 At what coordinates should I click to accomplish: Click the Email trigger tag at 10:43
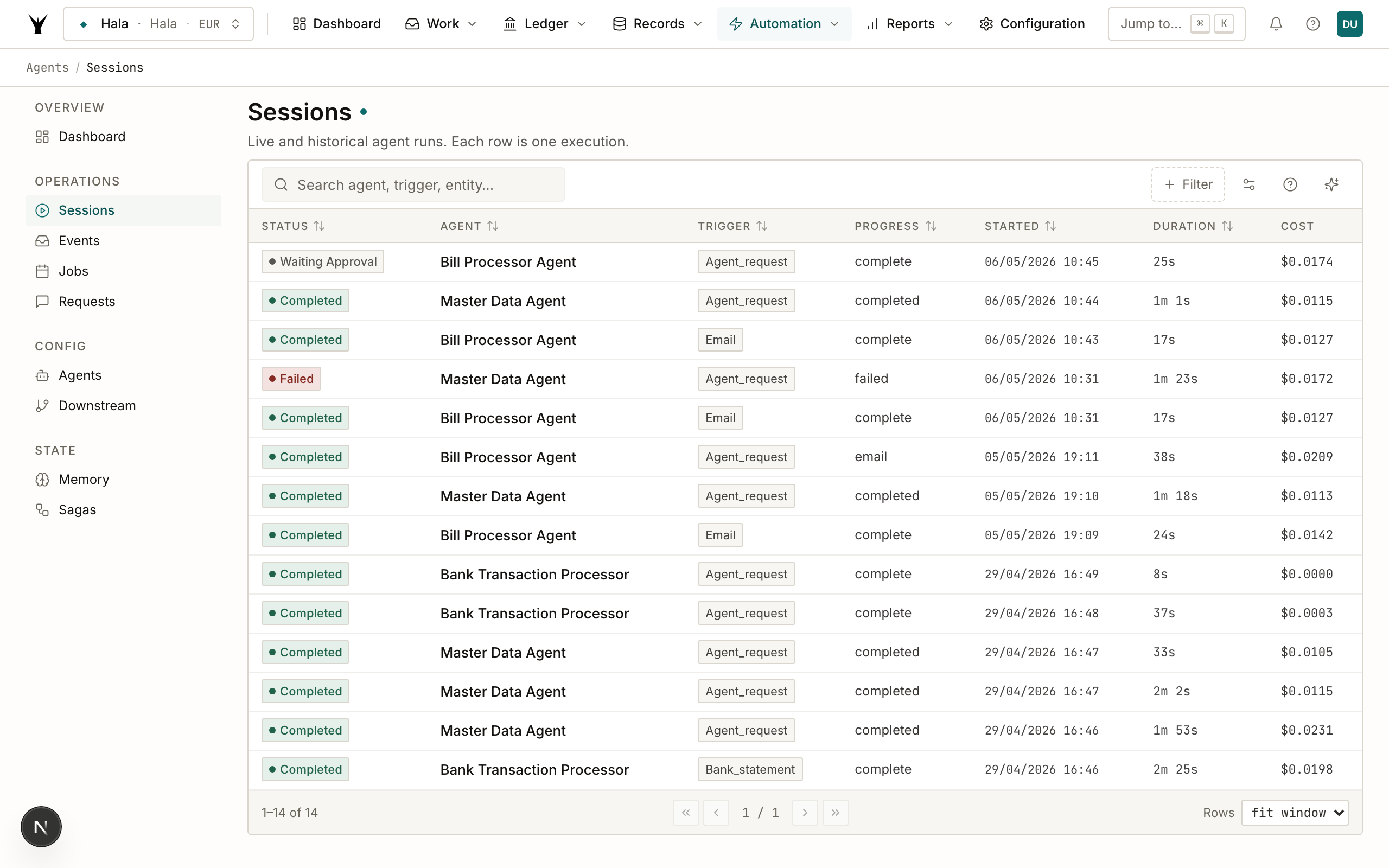pos(720,340)
